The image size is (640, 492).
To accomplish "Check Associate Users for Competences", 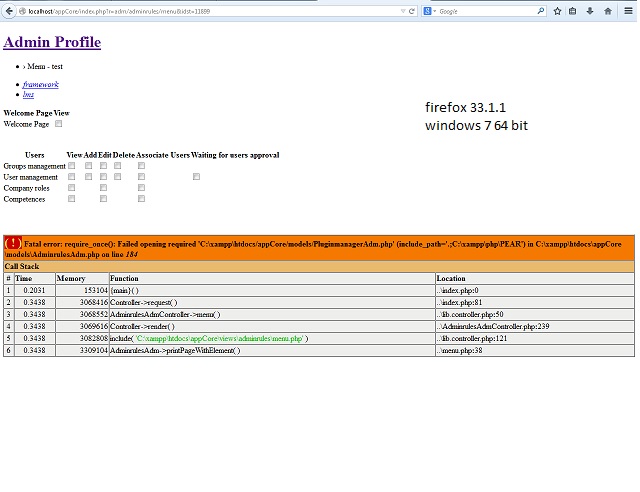I will 141,199.
